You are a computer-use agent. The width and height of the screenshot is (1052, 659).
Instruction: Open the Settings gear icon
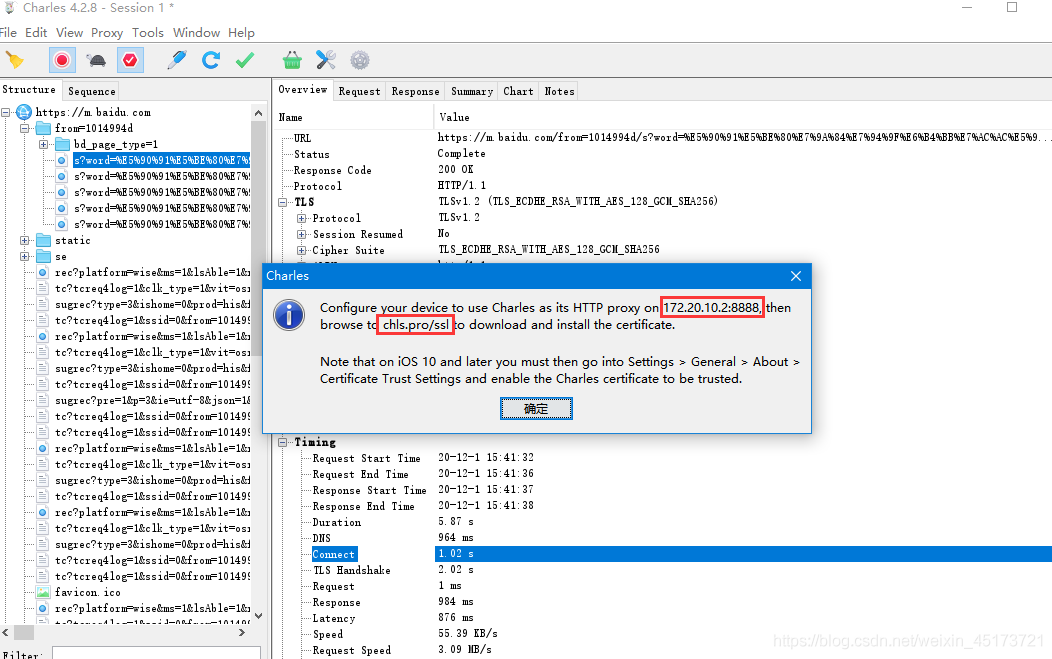coord(360,60)
